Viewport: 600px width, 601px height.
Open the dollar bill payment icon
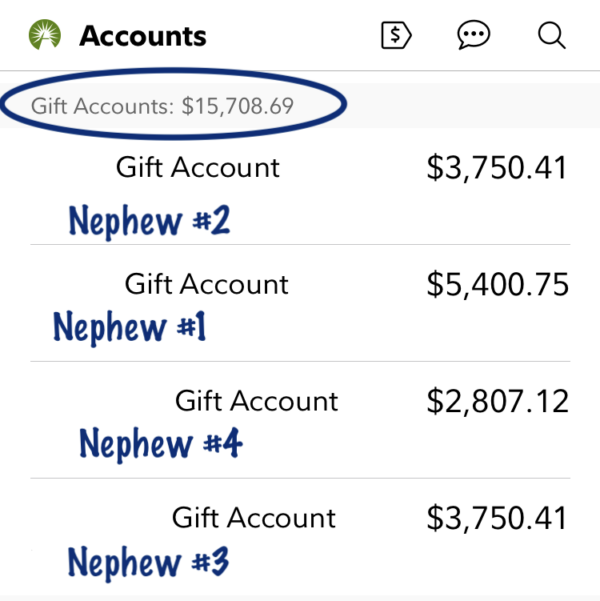pyautogui.click(x=397, y=36)
